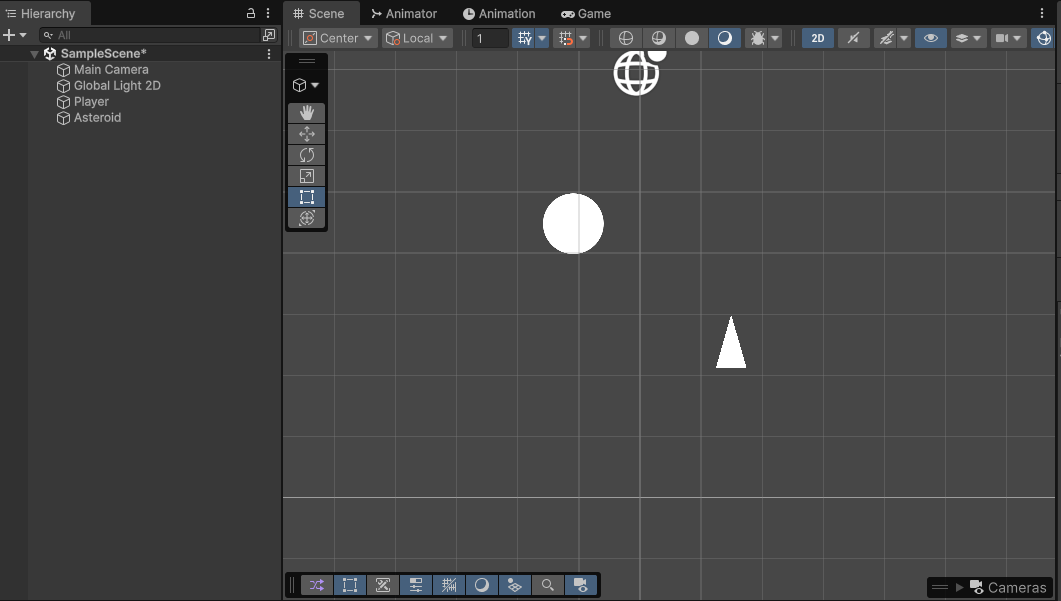Click the white triangle Player sprite in scene
Image resolution: width=1061 pixels, height=601 pixels.
tap(731, 345)
